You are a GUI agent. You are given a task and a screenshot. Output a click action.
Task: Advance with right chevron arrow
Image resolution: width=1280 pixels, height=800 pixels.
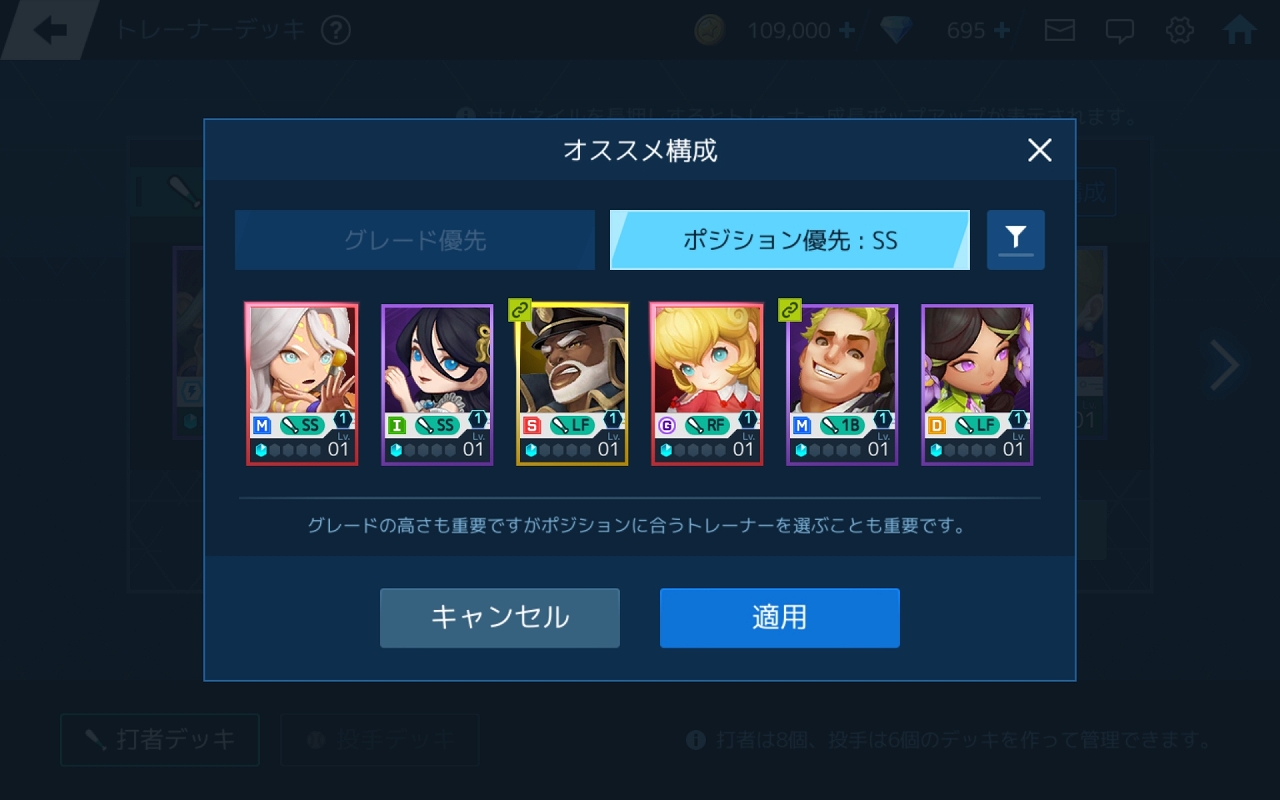[1225, 365]
